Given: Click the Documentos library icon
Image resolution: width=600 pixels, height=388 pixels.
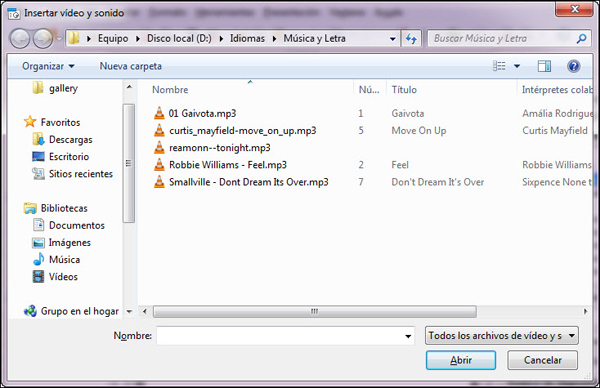Looking at the screenshot, I should click(38, 225).
